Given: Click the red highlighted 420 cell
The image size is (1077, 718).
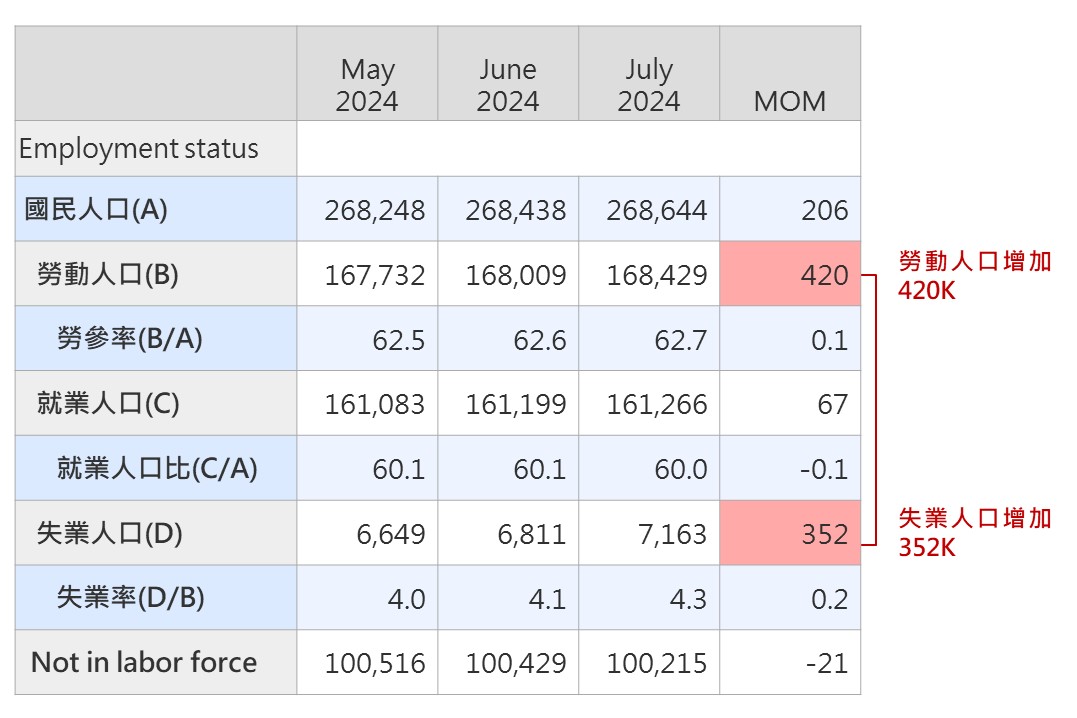Looking at the screenshot, I should pos(790,274).
